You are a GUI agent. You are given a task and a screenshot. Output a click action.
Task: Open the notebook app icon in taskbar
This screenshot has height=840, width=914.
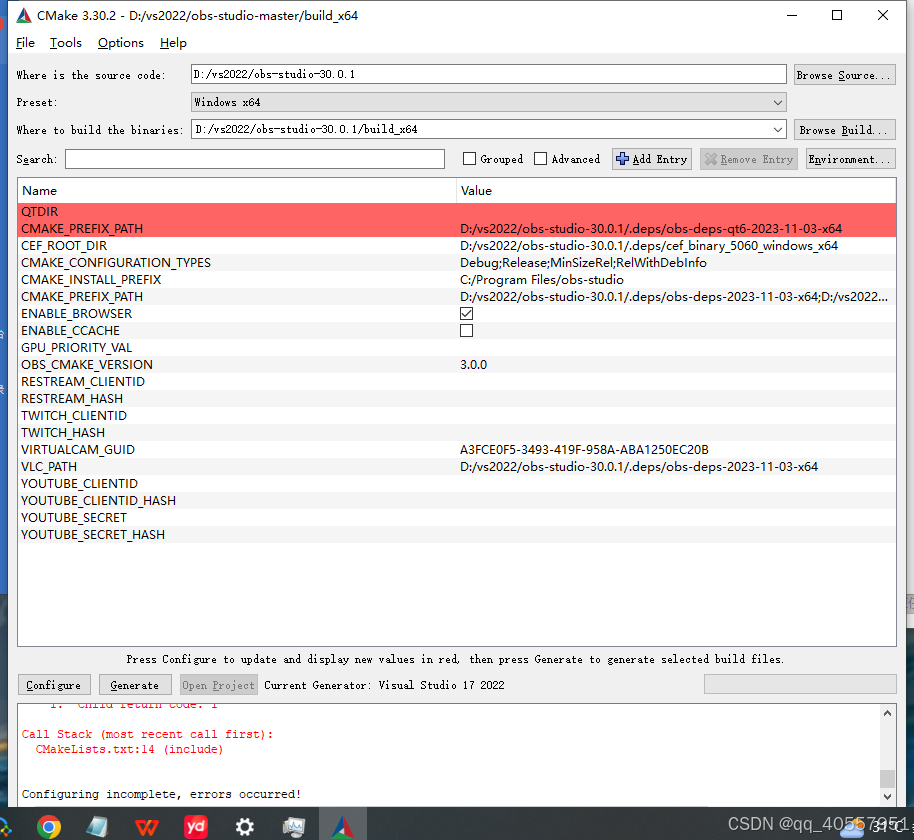tap(97, 826)
